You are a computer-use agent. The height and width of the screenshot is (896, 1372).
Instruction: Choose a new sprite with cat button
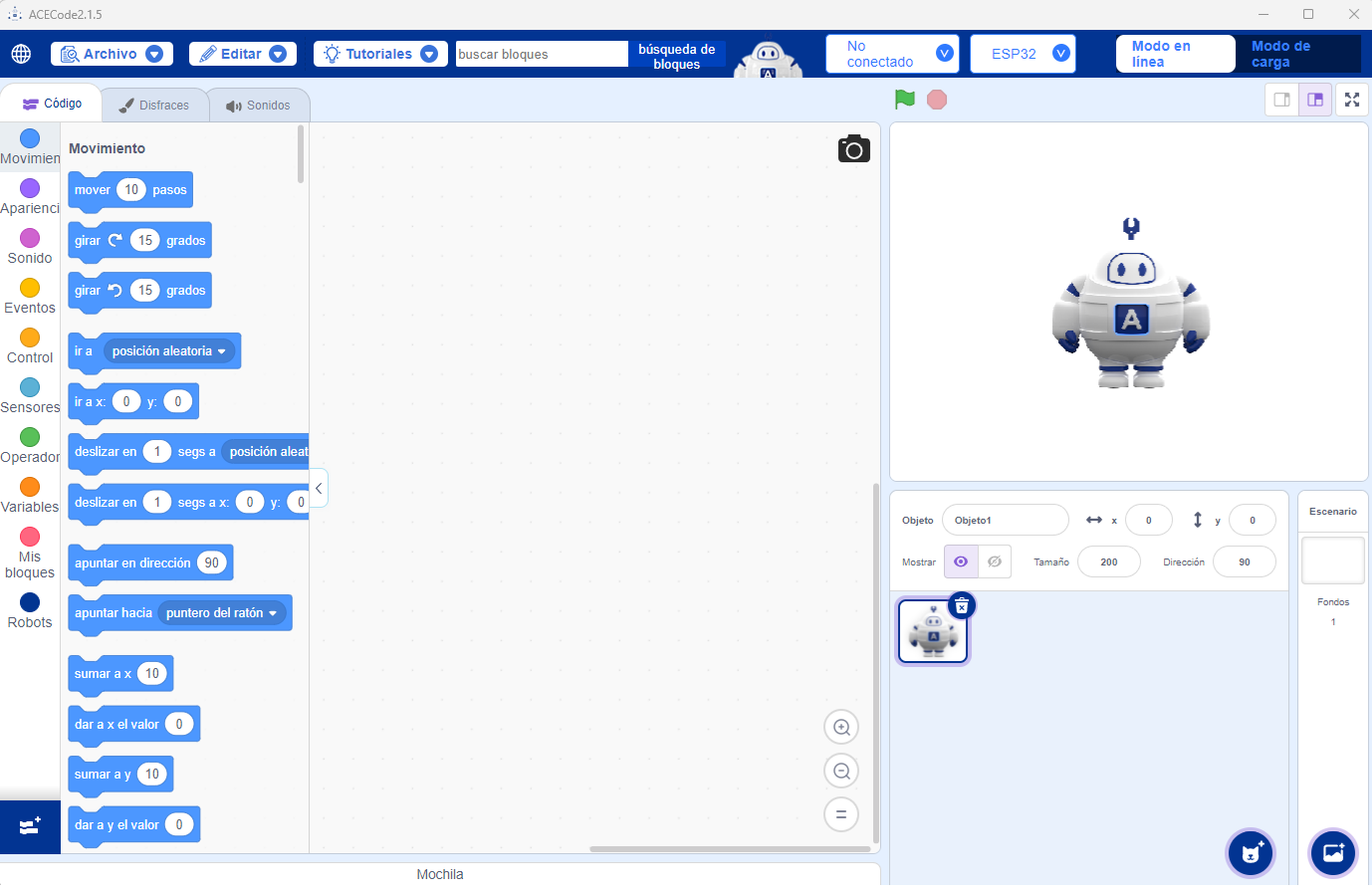tap(1251, 853)
